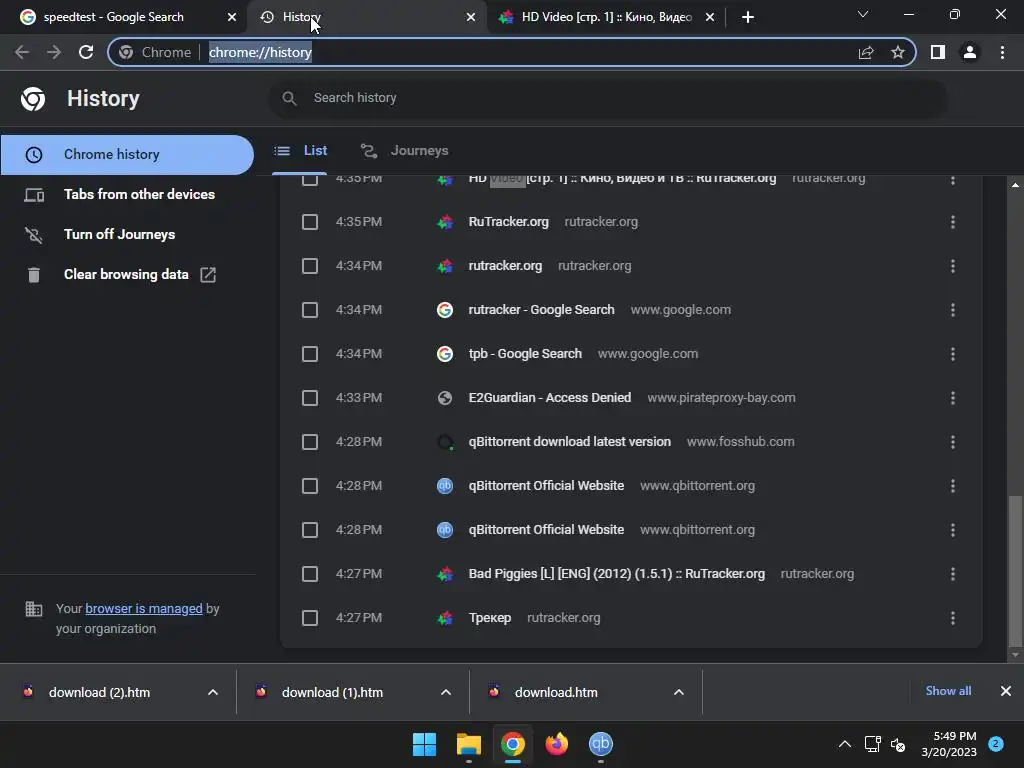Open the Chrome profile icon
This screenshot has height=768, width=1024.
click(x=970, y=52)
